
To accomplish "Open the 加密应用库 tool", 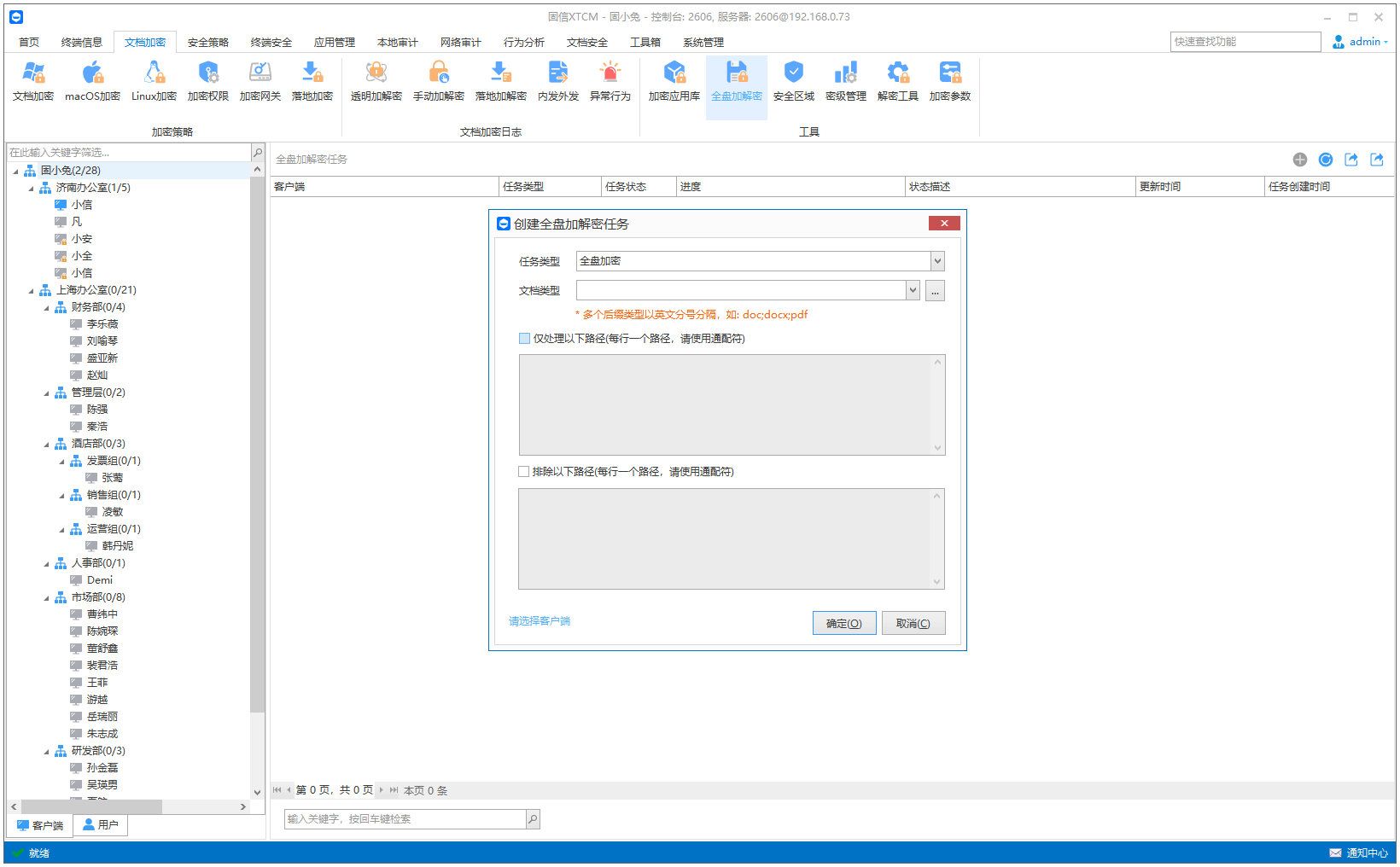I will (674, 81).
